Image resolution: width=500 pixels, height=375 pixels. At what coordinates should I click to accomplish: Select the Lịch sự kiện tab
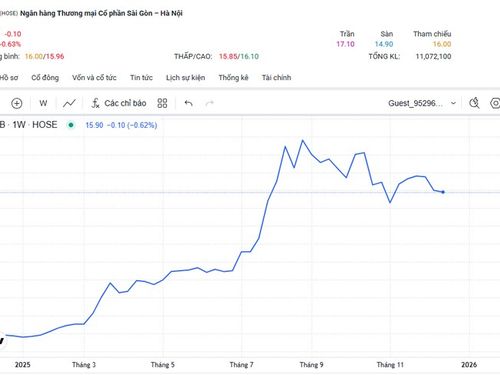click(186, 78)
